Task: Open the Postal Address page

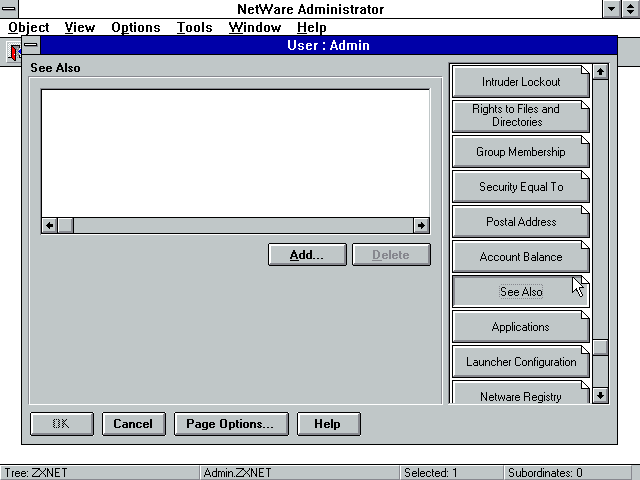Action: tap(520, 222)
